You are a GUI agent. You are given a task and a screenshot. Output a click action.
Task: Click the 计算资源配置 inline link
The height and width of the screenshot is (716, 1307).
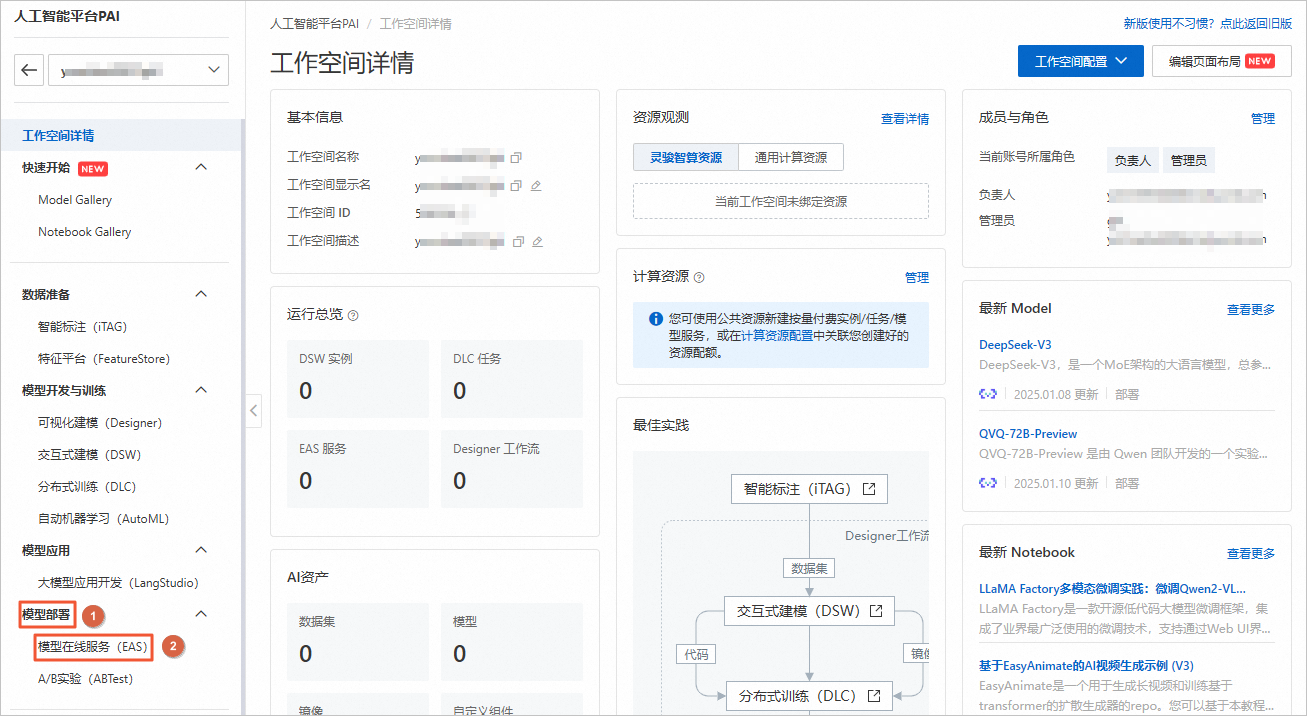[777, 336]
